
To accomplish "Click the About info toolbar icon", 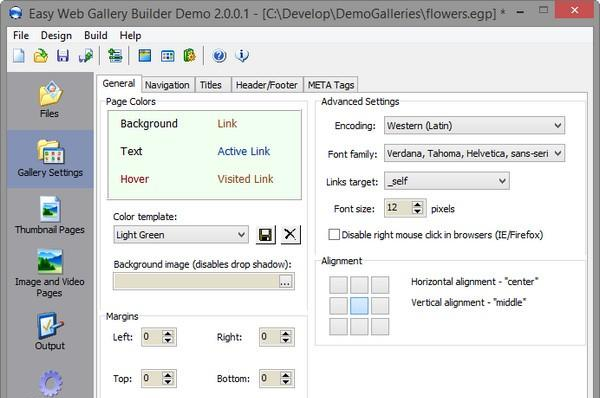I will pos(242,56).
